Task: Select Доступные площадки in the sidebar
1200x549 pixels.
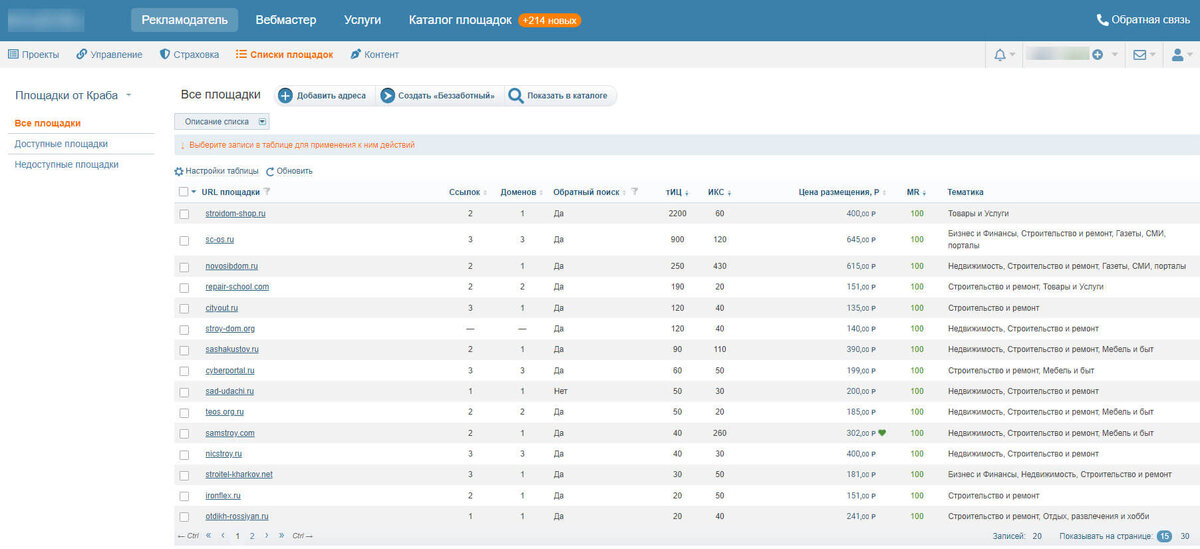Action: point(61,144)
